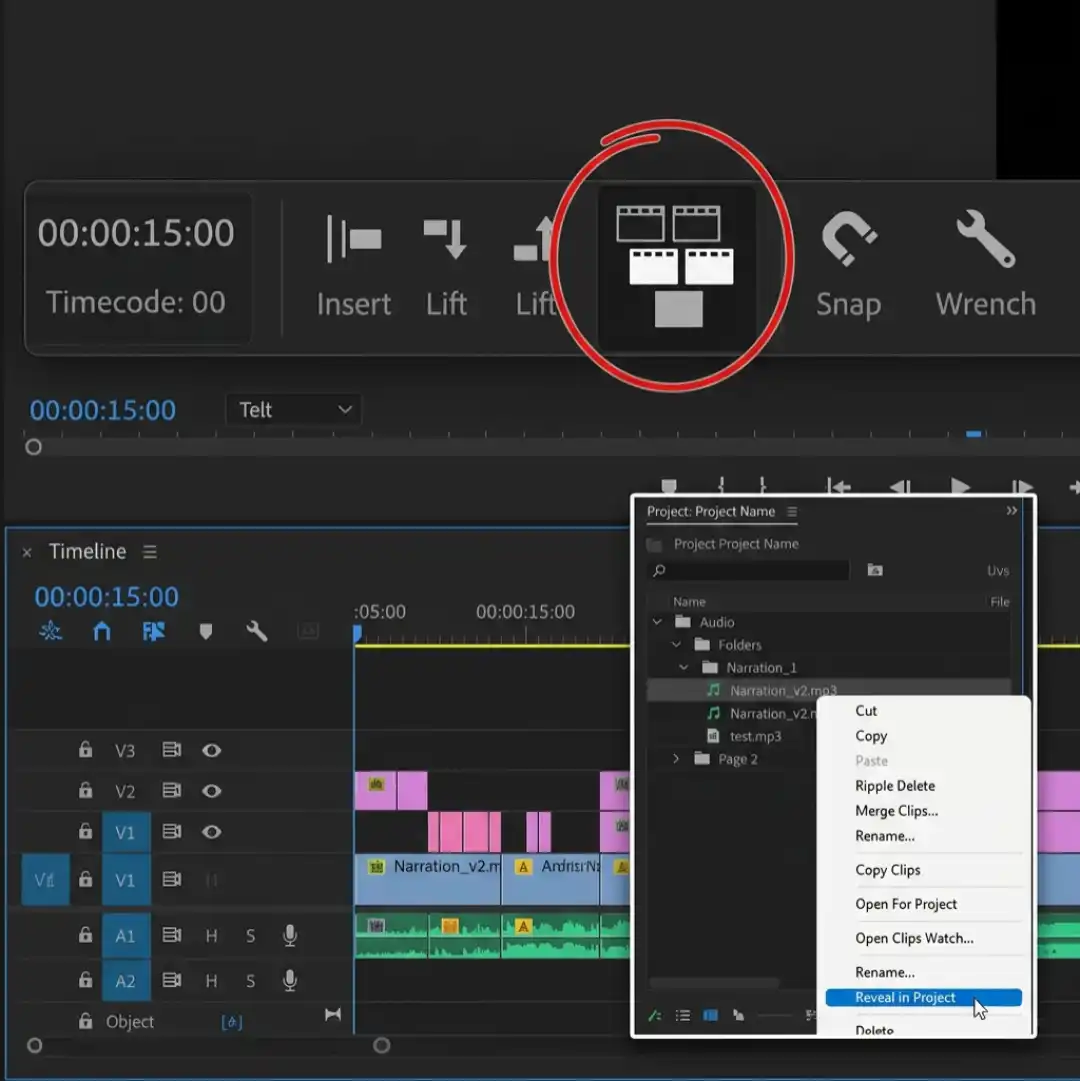The width and height of the screenshot is (1080, 1081).
Task: Collapse the Folders bin
Action: coord(677,645)
